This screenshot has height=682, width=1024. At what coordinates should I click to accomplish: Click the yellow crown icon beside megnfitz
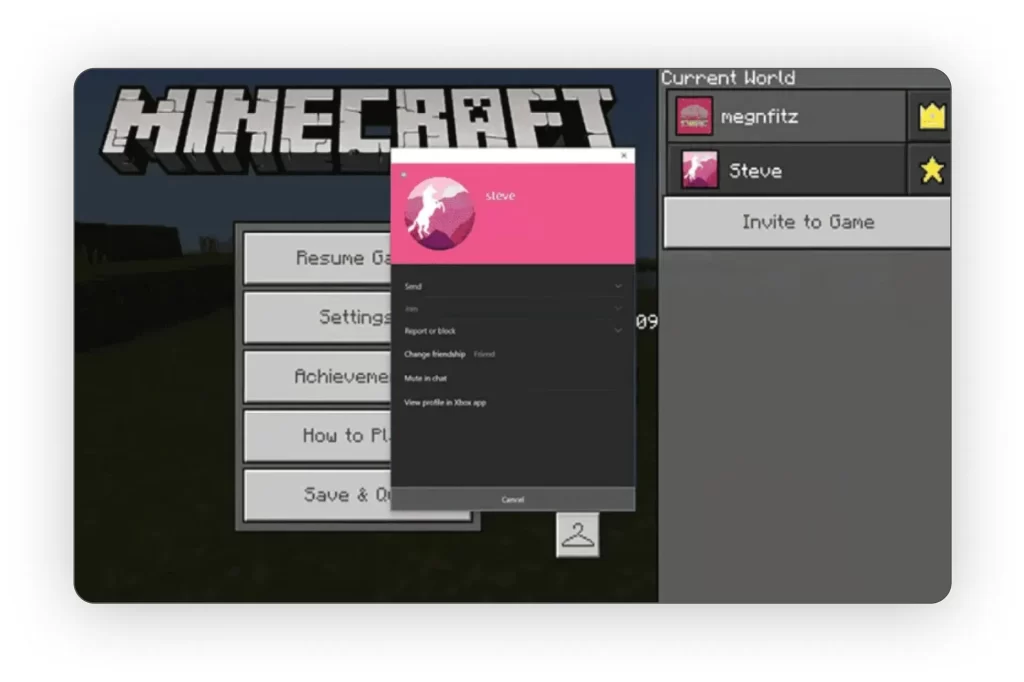pos(931,117)
